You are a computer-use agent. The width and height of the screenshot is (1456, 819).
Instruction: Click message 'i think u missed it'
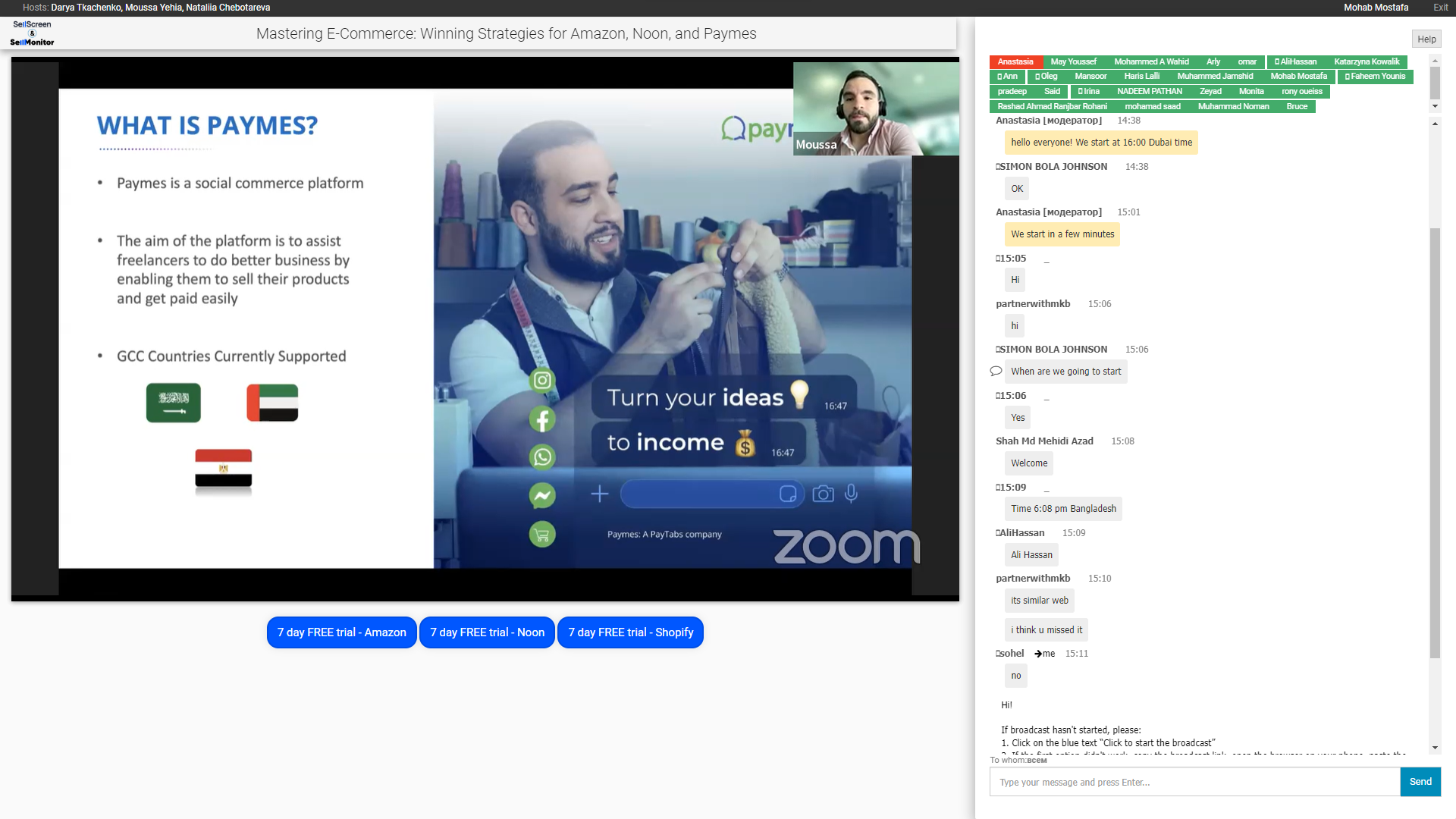coord(1046,630)
